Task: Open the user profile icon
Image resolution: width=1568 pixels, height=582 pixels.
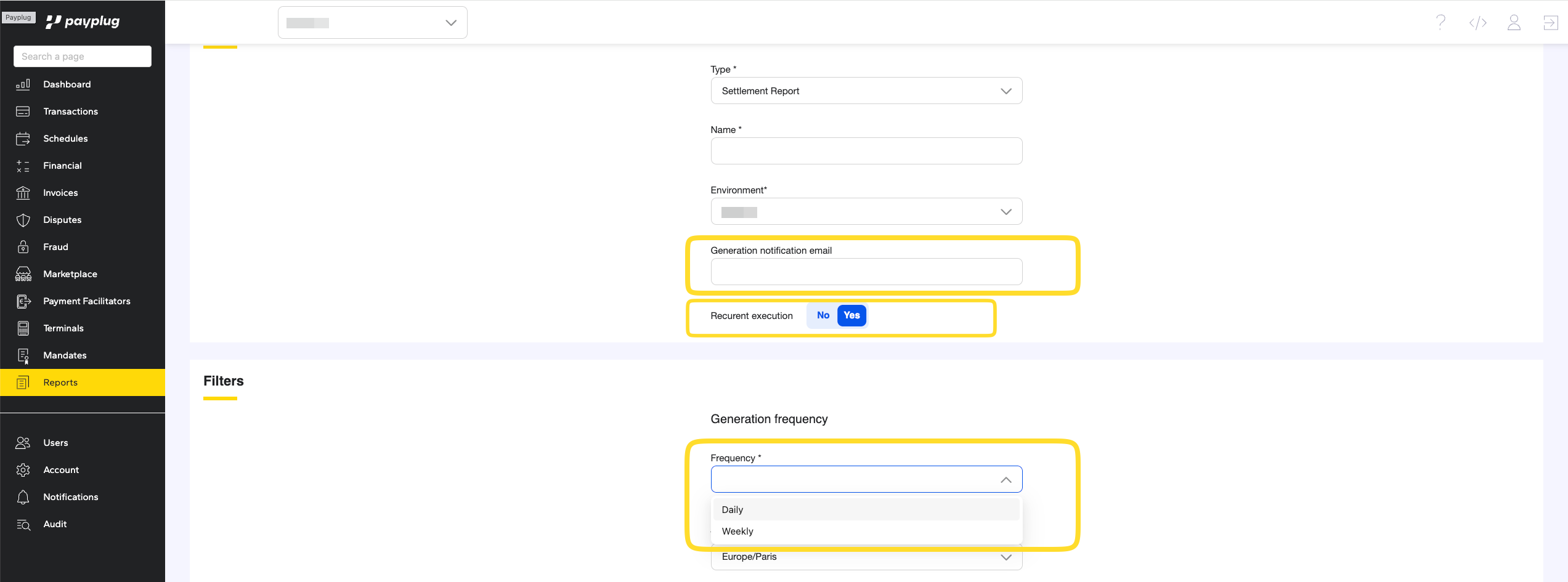Action: click(1514, 23)
